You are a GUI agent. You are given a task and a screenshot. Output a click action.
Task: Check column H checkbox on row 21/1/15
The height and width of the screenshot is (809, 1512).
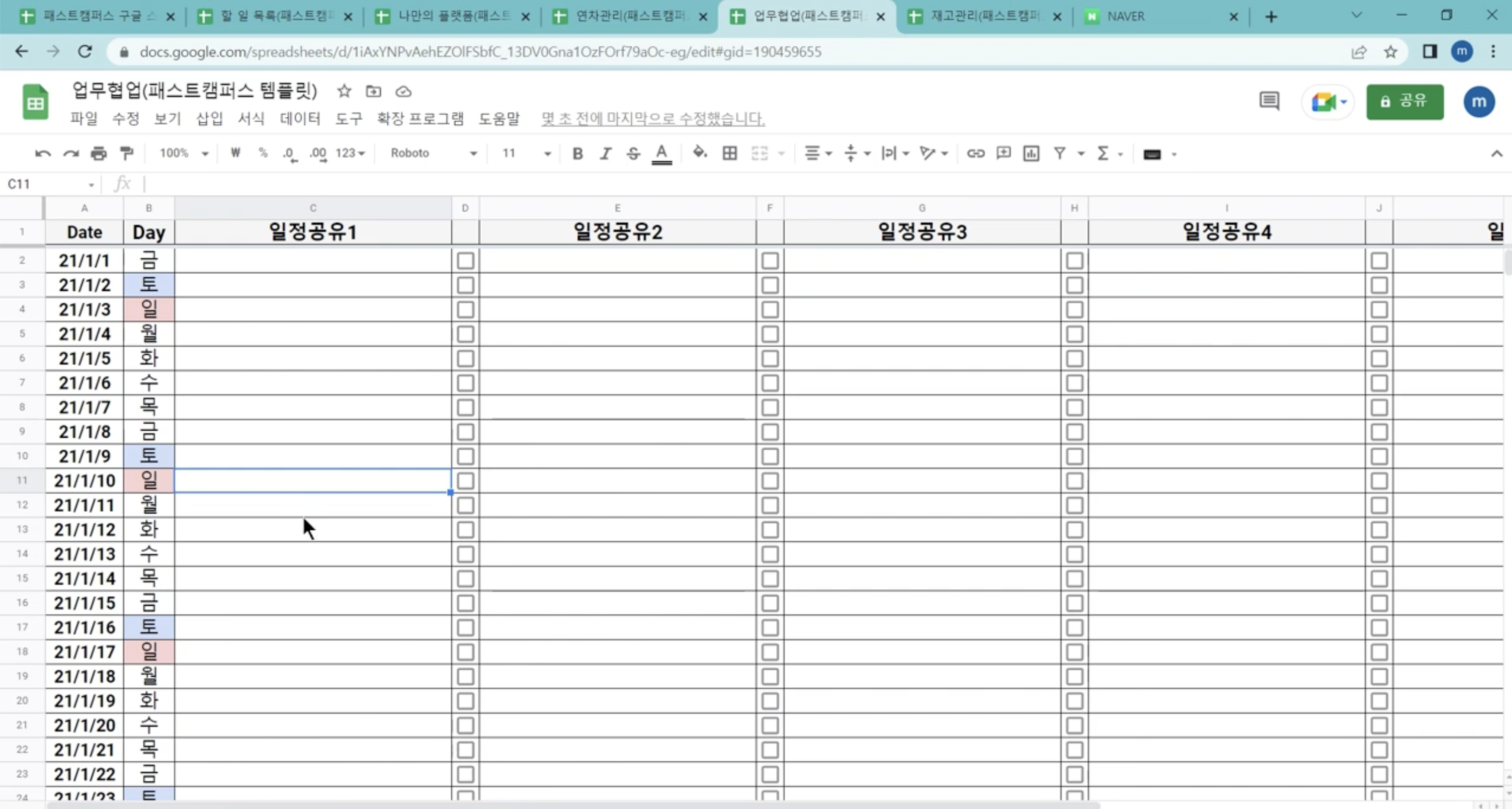click(x=1075, y=603)
